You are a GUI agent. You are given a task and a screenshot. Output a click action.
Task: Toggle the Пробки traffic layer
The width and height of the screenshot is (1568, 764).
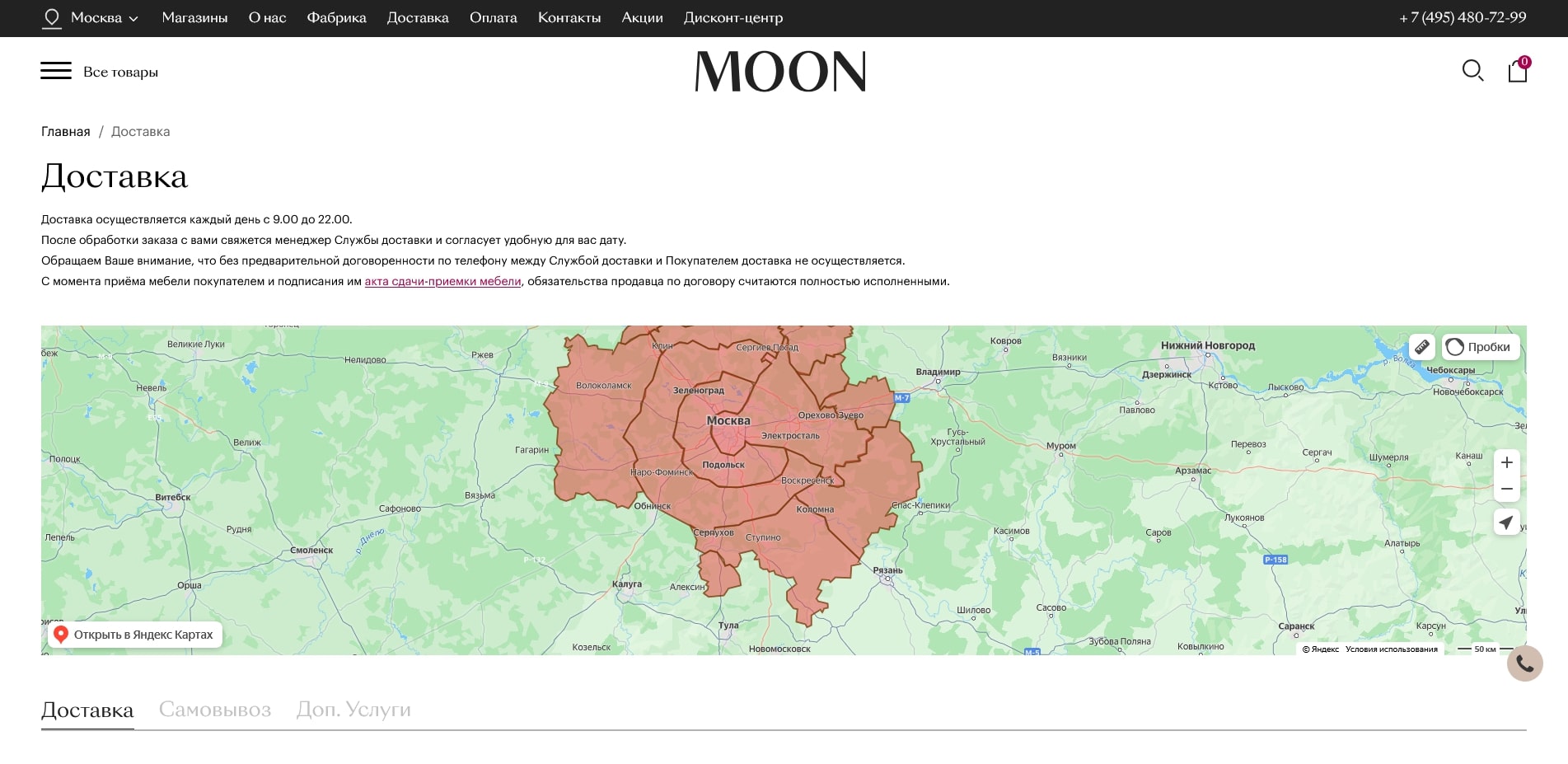point(1481,347)
